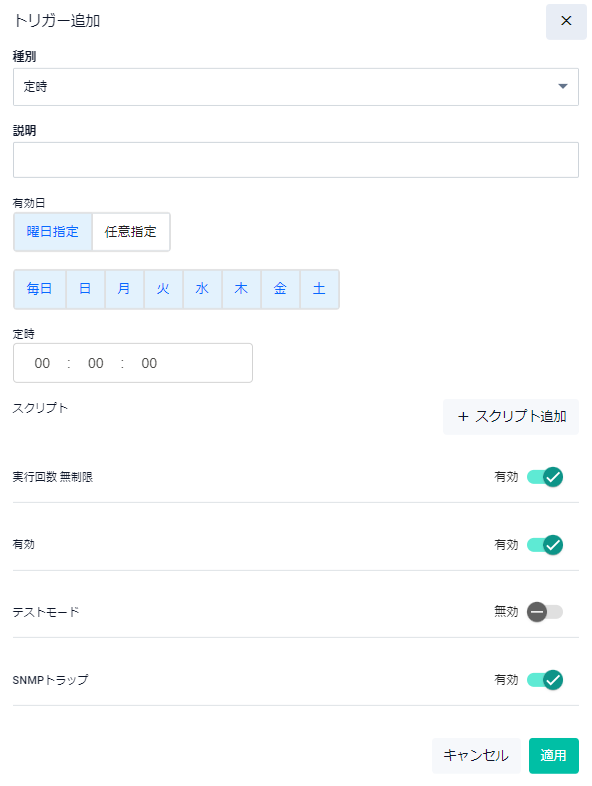This screenshot has width=592, height=786.
Task: Toggle the 日 Sunday button
Action: point(85,289)
